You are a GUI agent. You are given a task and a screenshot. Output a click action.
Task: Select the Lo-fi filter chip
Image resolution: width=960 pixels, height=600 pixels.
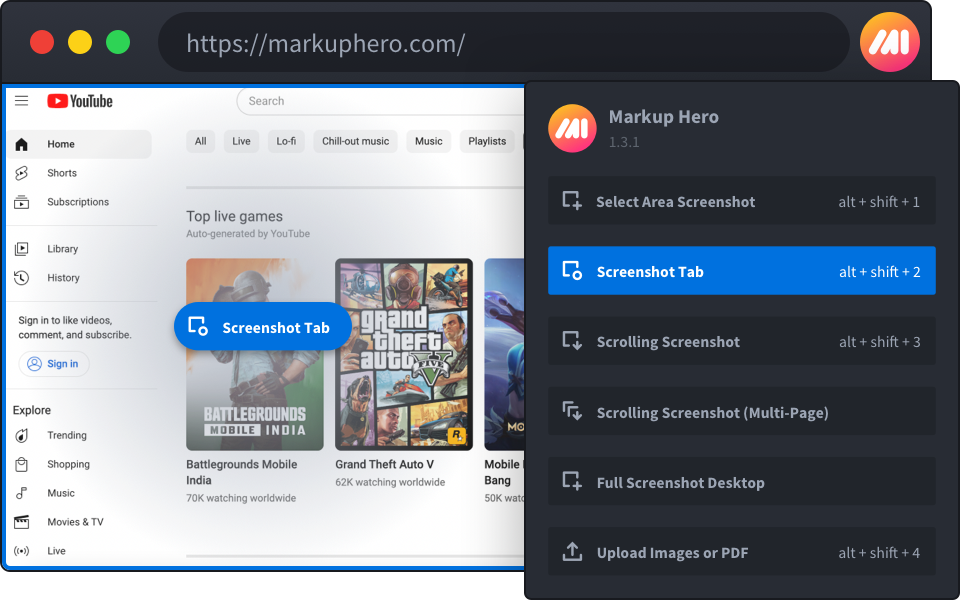[286, 141]
